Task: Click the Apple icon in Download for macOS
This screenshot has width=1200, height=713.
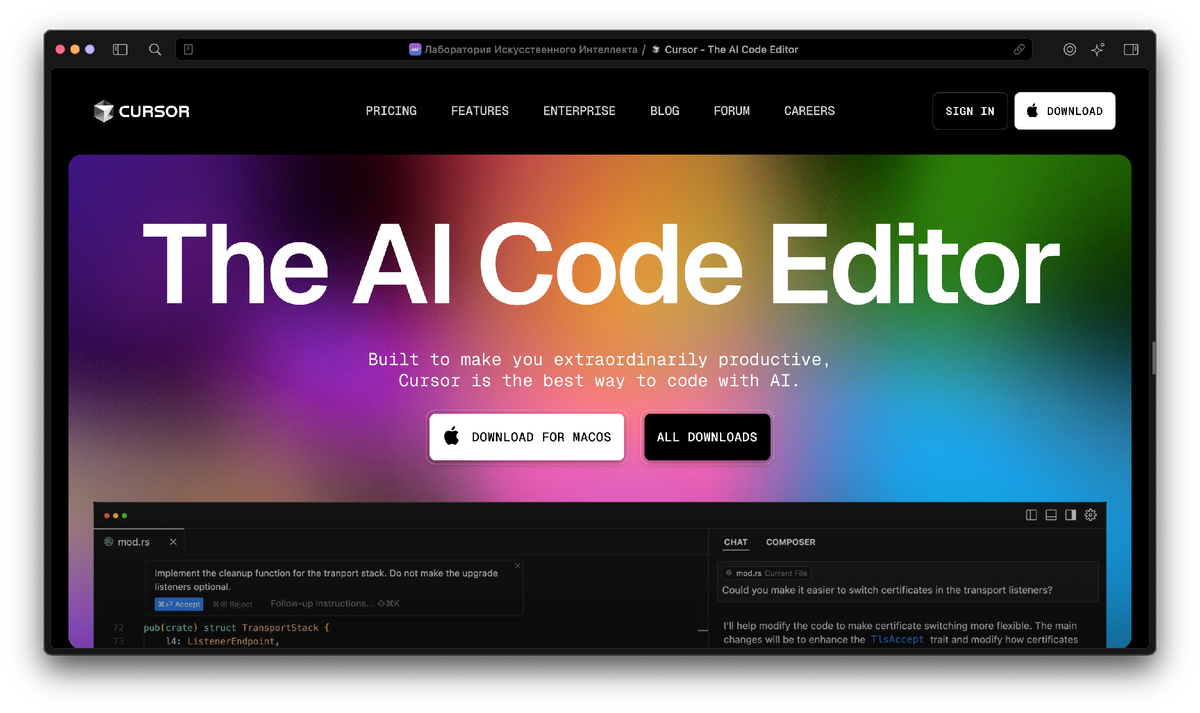Action: (x=452, y=437)
